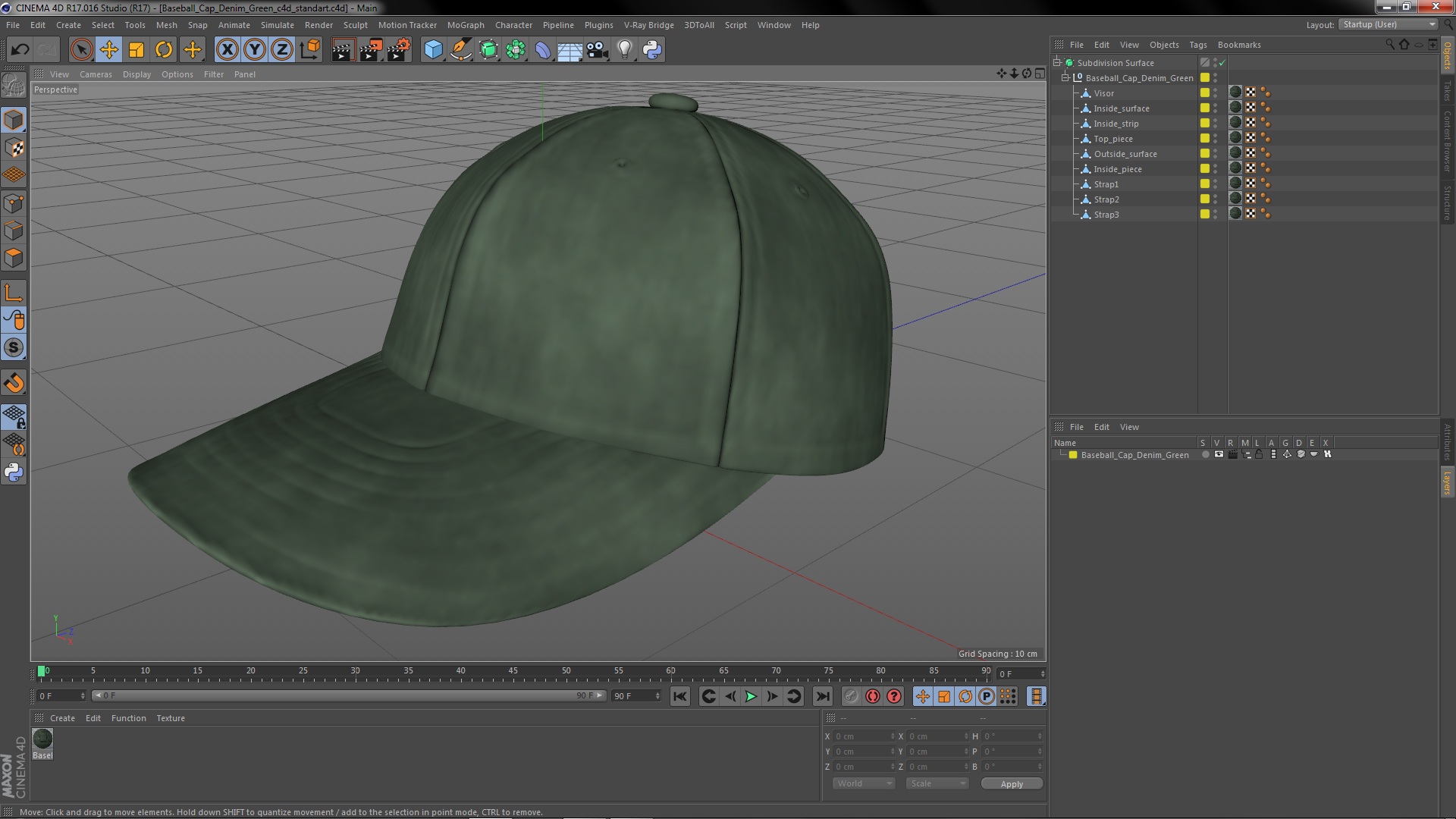Click Play Forward button

pos(751,696)
